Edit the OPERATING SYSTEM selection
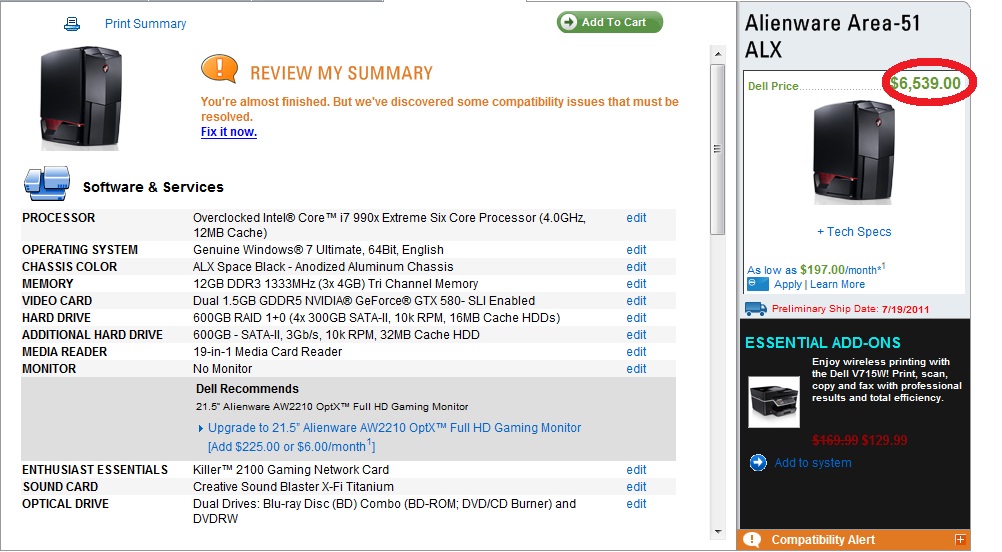Screen dimensions: 1002x552 636,249
